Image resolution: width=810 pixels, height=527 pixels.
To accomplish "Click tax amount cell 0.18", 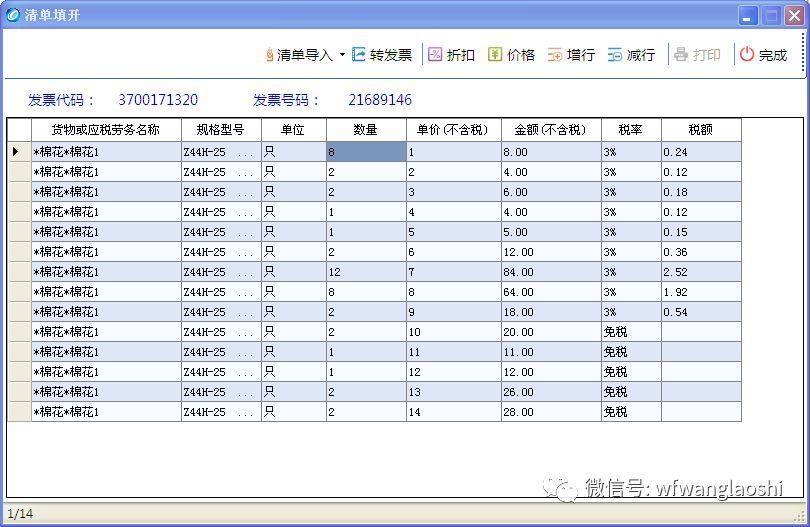I will 701,192.
